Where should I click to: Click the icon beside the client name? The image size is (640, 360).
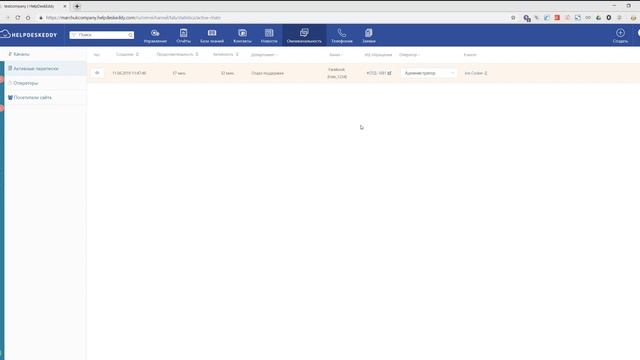[485, 73]
